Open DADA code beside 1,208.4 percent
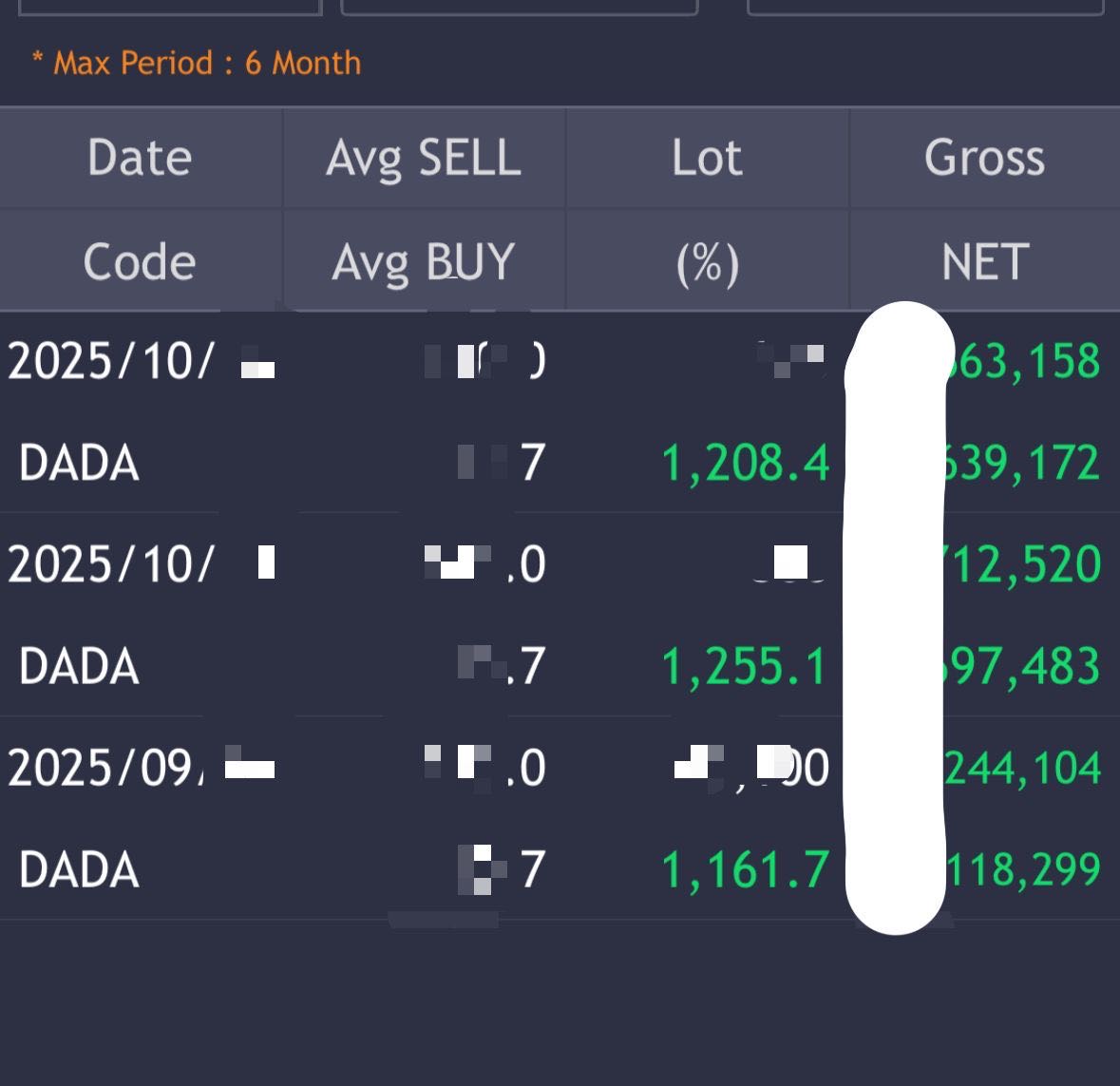Viewport: 1120px width, 1086px height. (x=79, y=464)
